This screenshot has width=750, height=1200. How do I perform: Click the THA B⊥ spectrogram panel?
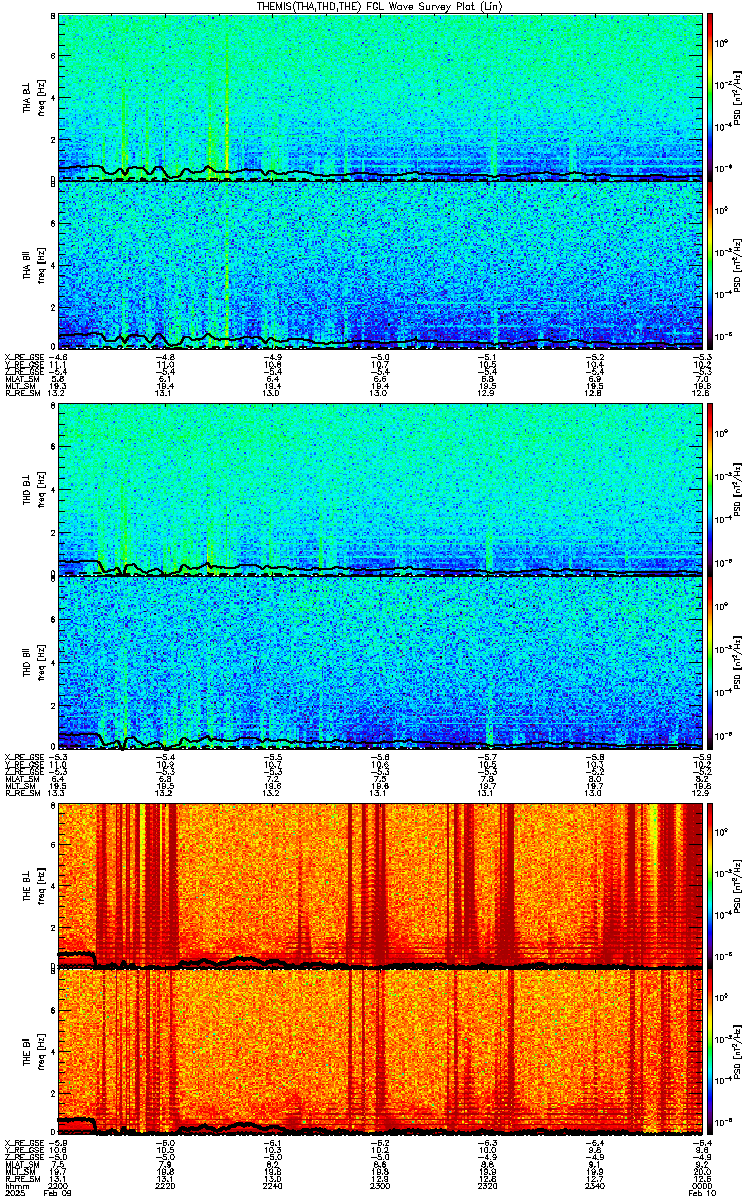(x=380, y=97)
